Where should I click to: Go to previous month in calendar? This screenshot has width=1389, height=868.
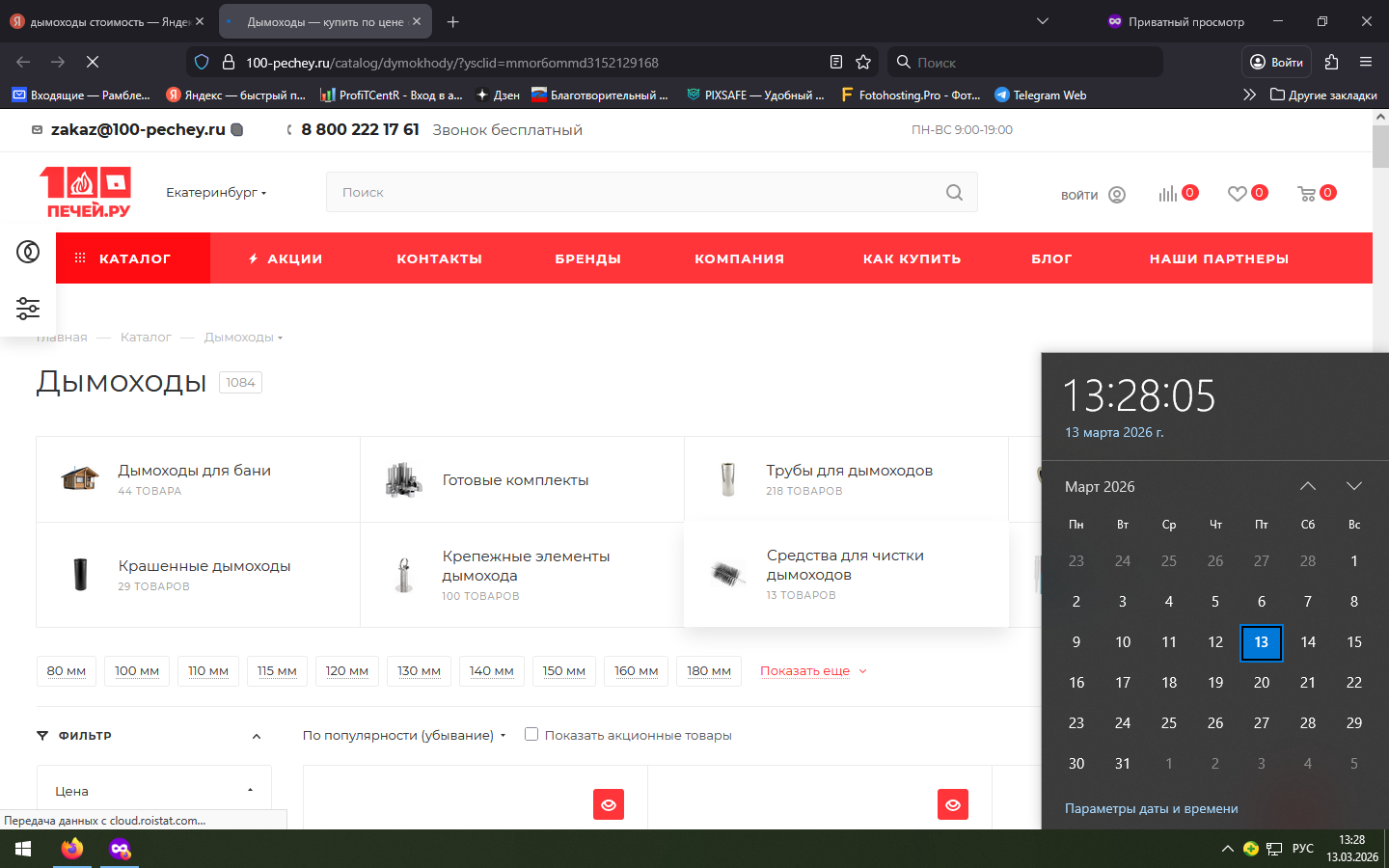[x=1308, y=486]
